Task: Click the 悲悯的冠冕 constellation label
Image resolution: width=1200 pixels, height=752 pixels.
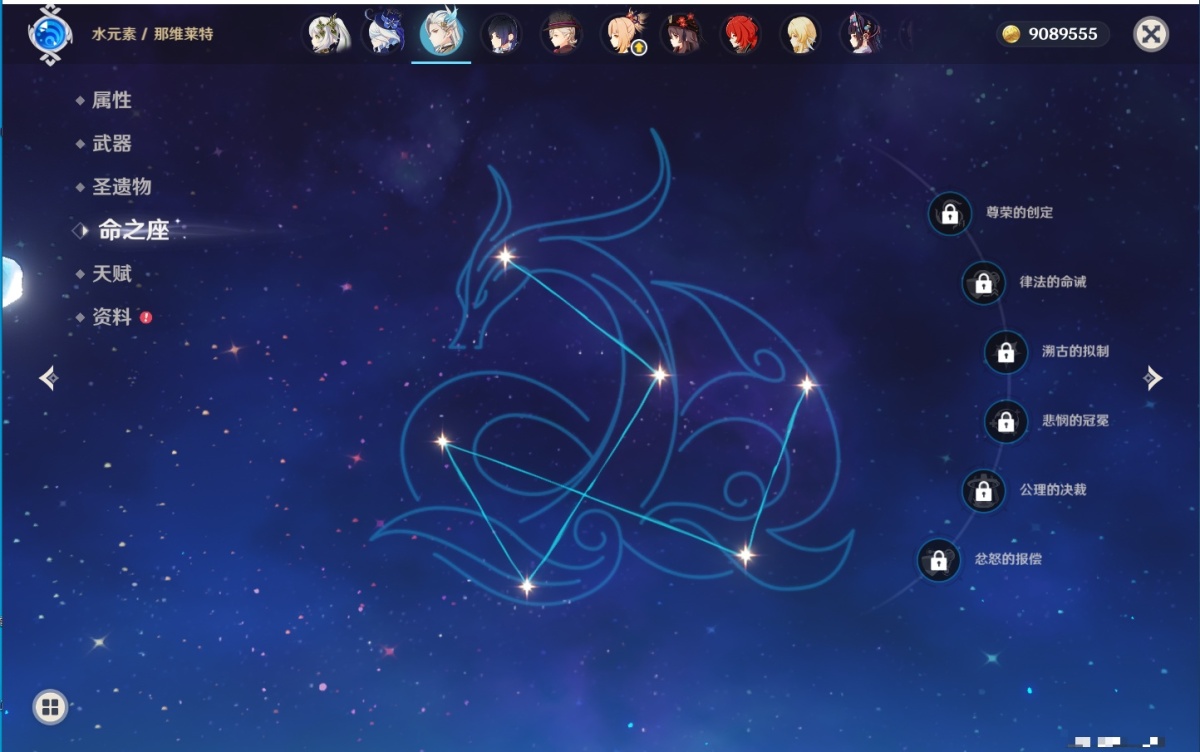Action: (1075, 421)
